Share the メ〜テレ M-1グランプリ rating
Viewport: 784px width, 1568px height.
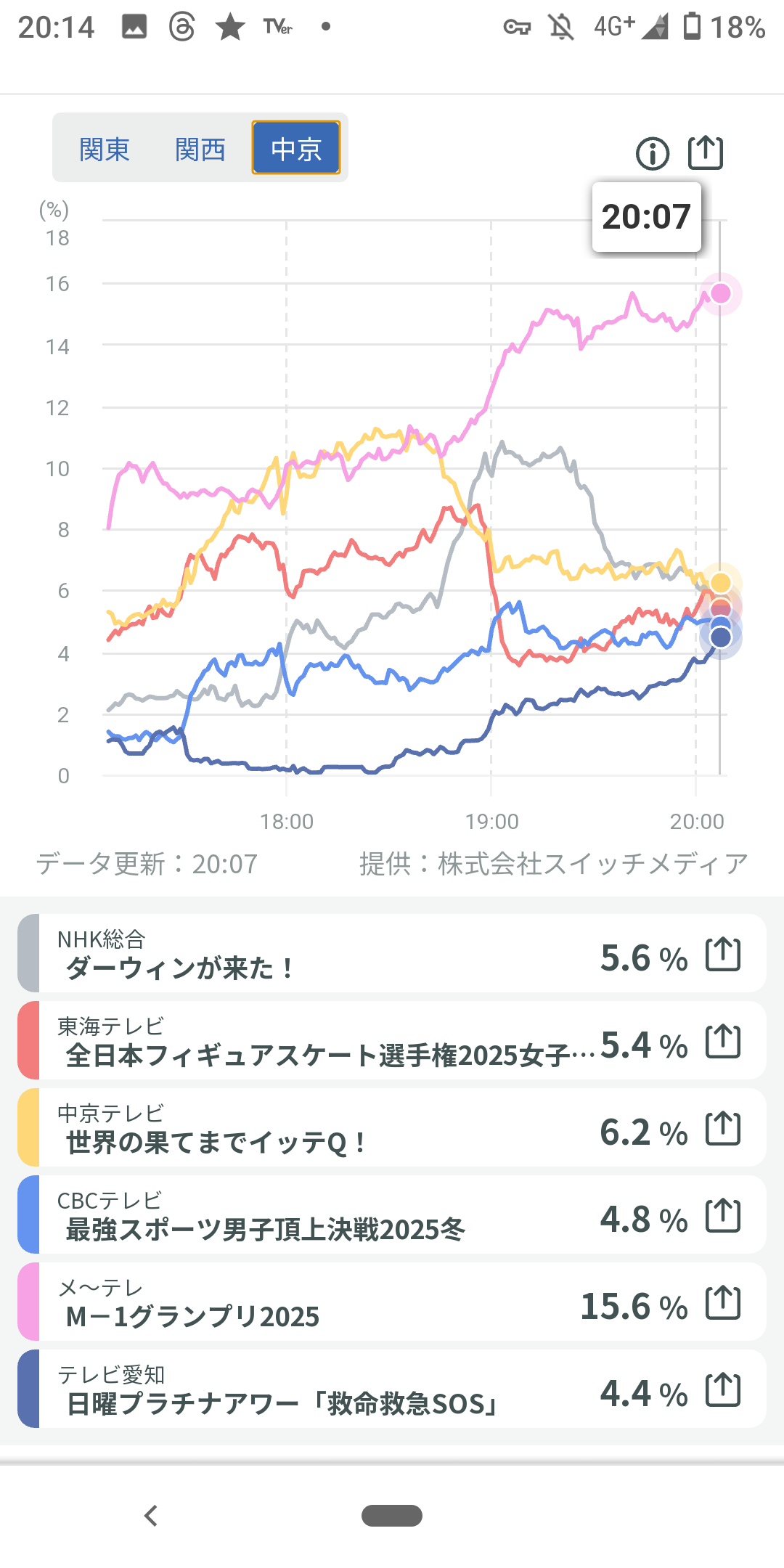723,1302
